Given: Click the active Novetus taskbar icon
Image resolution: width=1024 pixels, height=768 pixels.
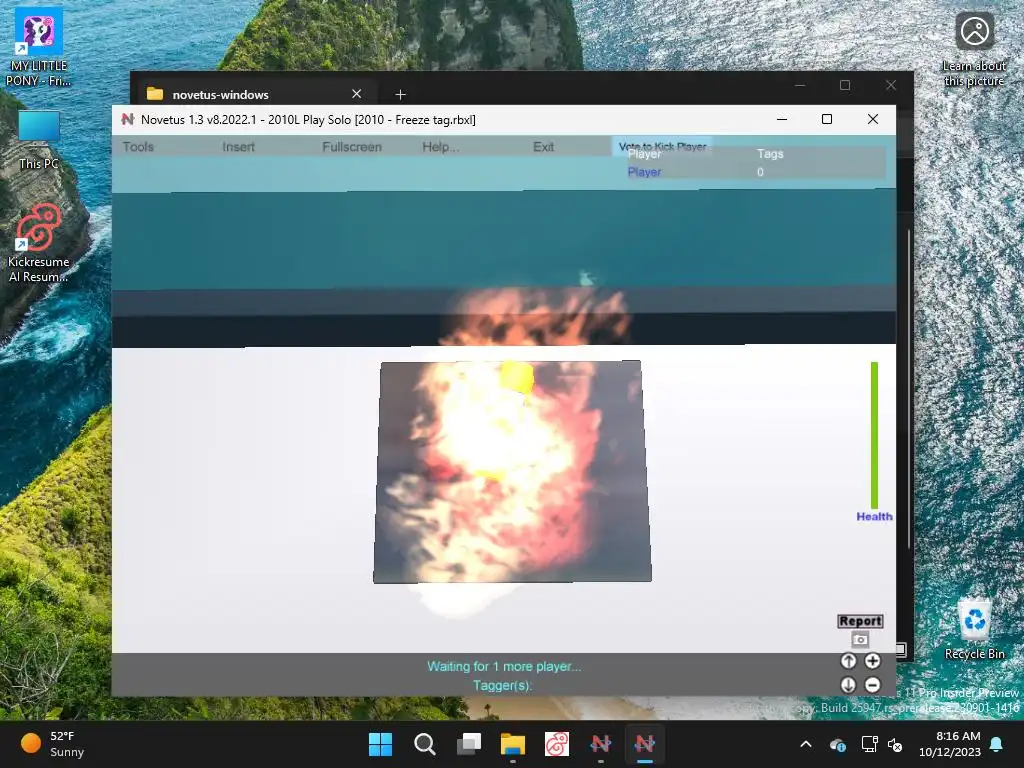Looking at the screenshot, I should [645, 744].
